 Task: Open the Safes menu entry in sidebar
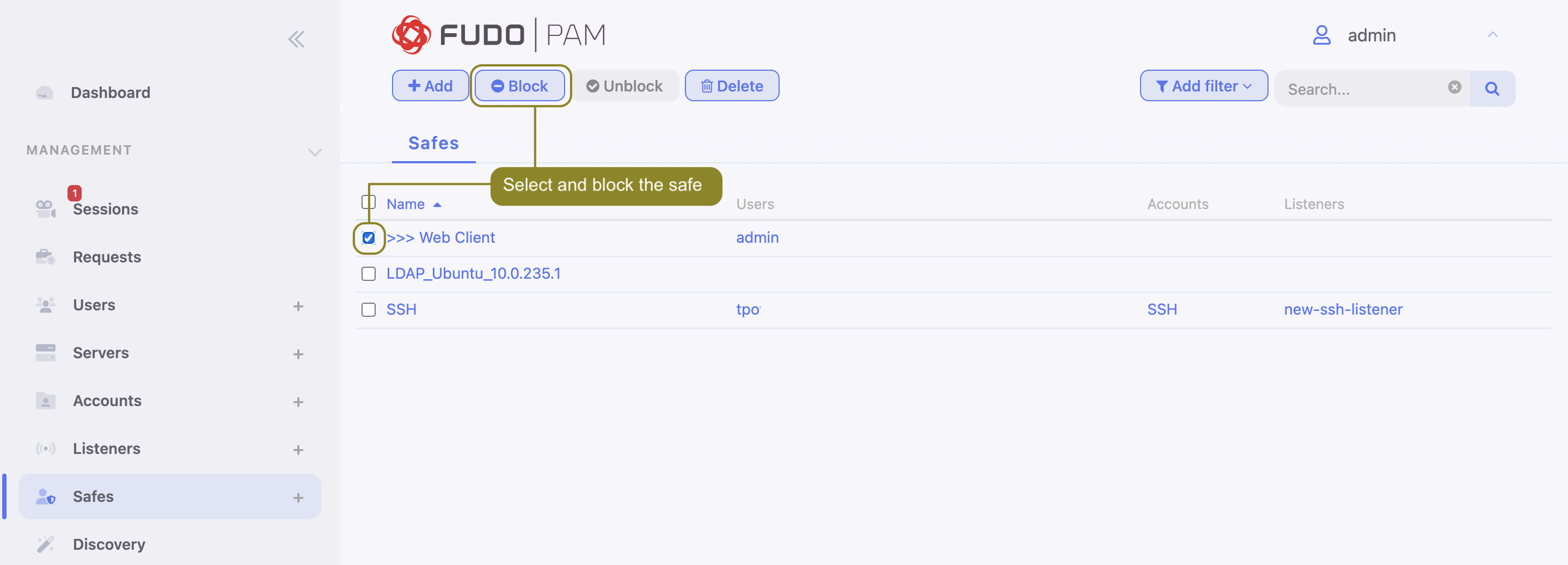(93, 496)
